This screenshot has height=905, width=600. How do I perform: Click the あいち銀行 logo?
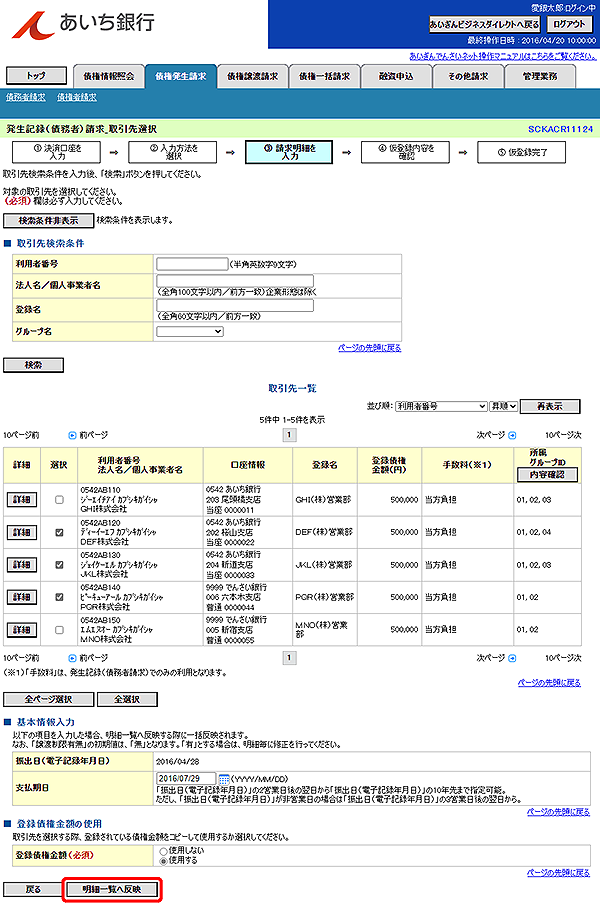pyautogui.click(x=83, y=24)
